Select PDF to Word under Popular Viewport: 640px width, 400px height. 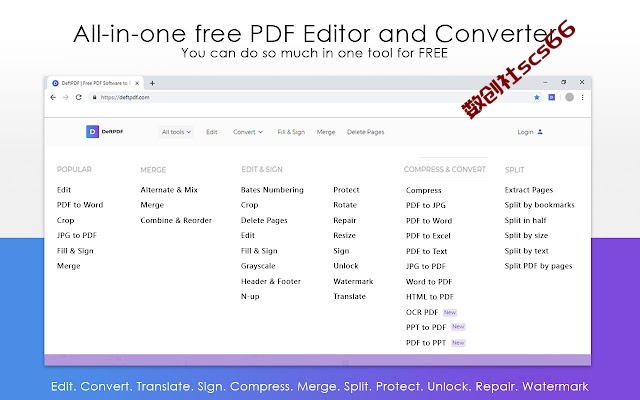(x=80, y=205)
